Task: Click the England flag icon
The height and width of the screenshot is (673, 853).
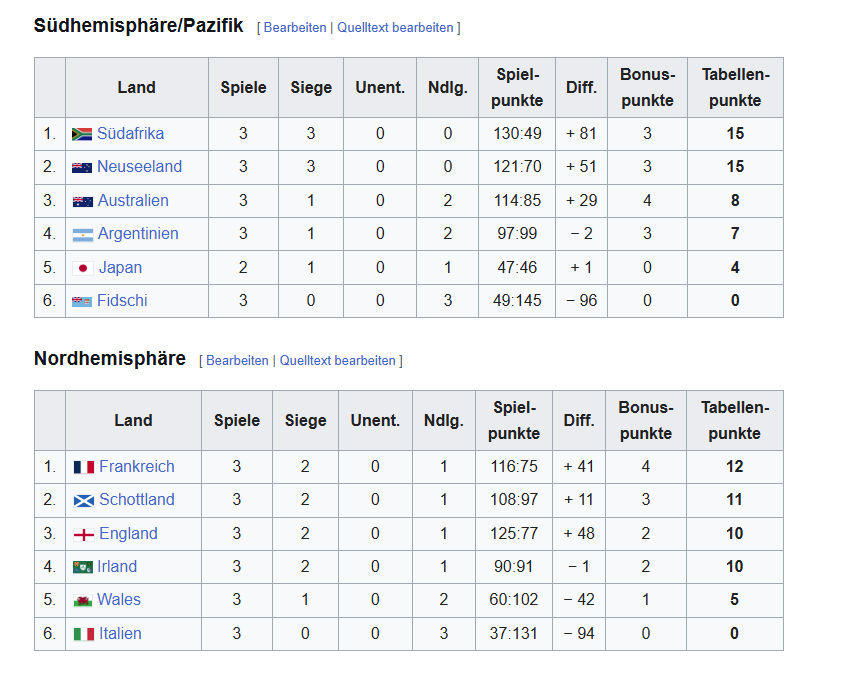Action: click(84, 535)
